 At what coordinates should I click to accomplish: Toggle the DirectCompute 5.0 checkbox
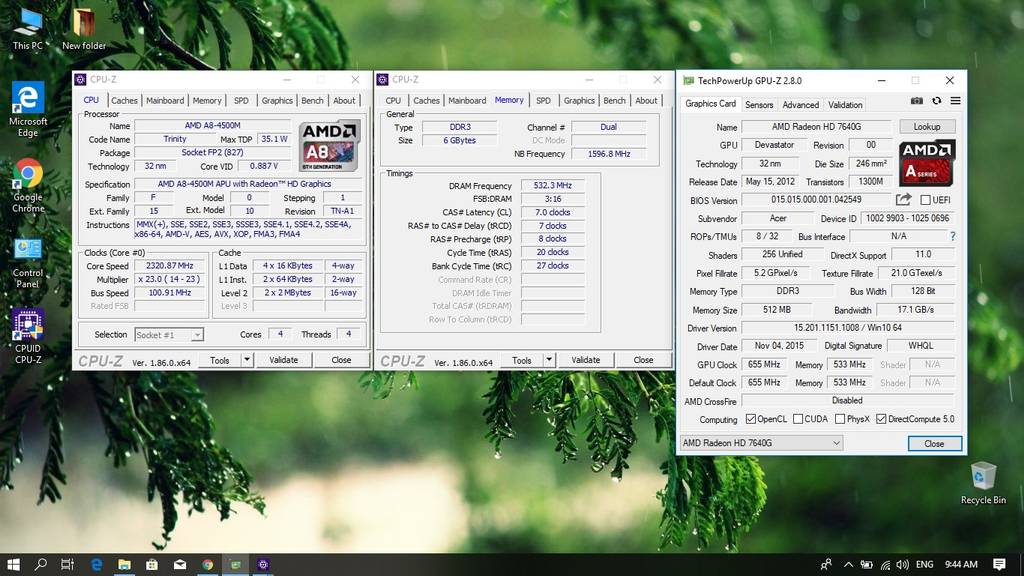pyautogui.click(x=881, y=419)
